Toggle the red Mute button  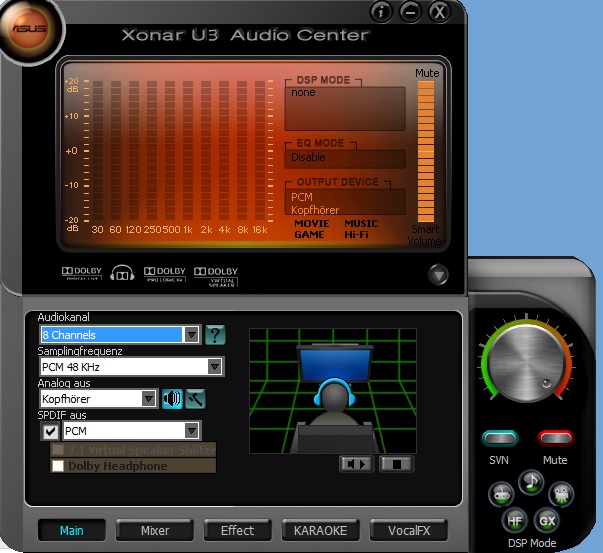(555, 438)
